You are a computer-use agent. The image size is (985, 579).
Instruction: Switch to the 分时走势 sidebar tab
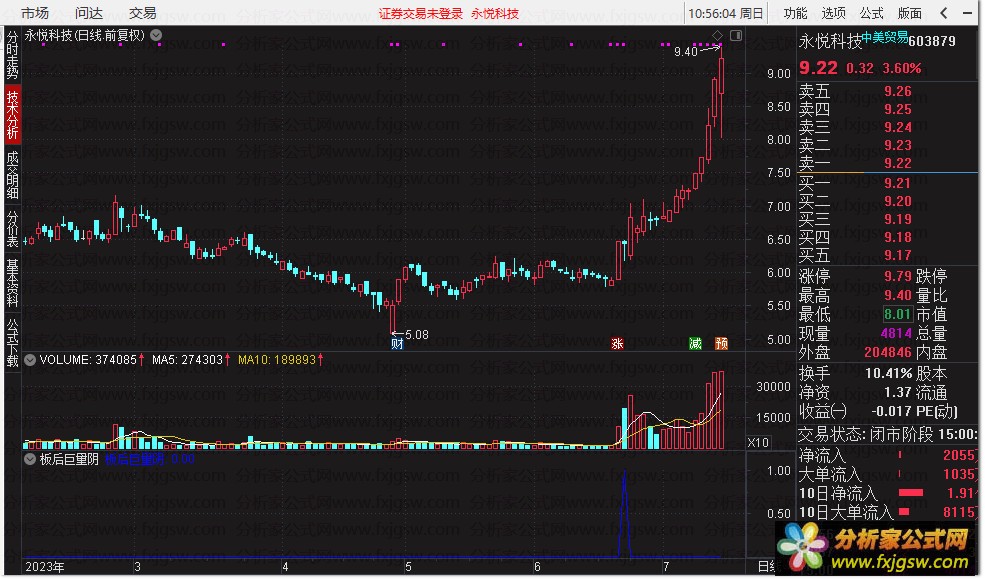tap(13, 55)
